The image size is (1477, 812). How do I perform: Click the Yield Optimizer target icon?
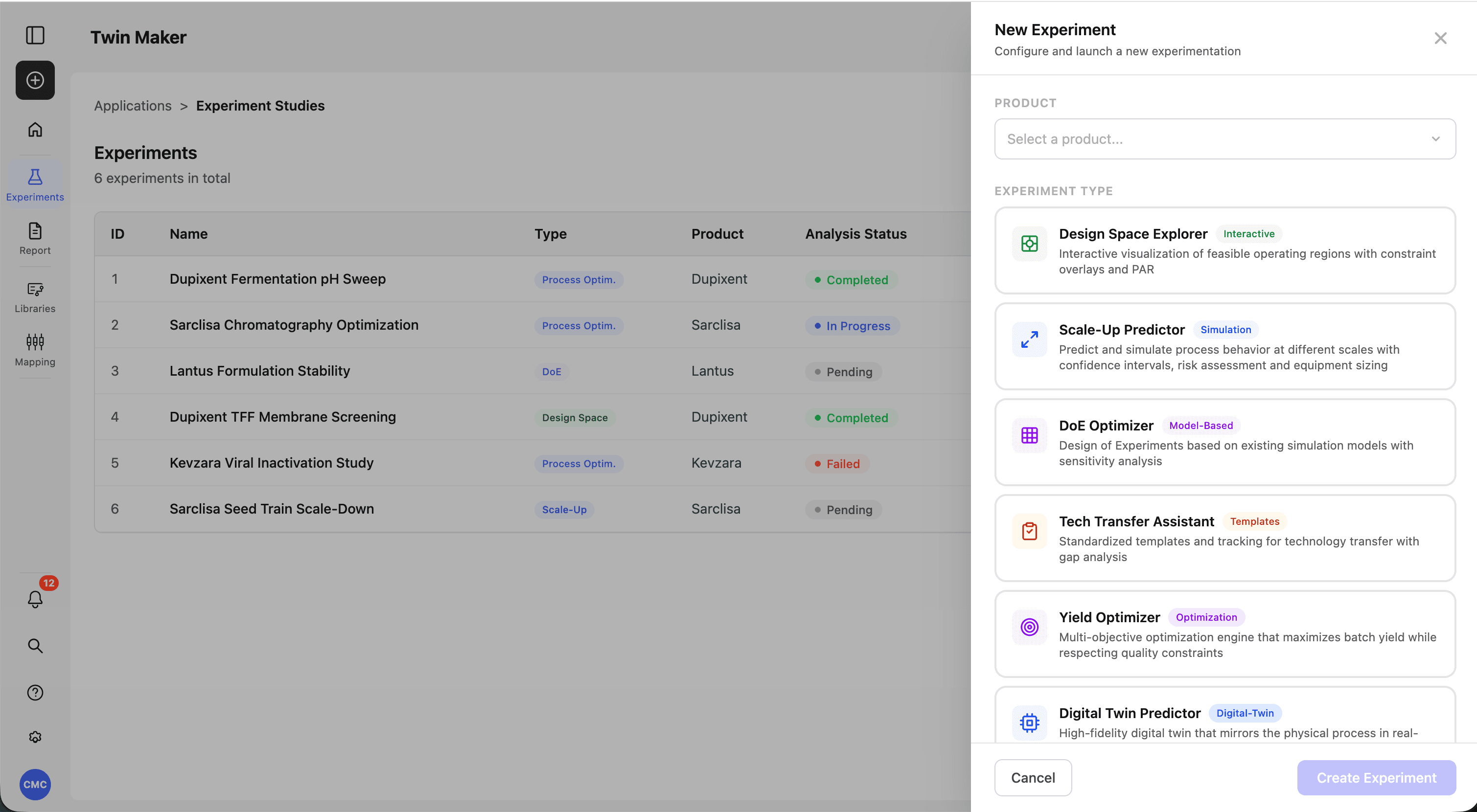1029,627
